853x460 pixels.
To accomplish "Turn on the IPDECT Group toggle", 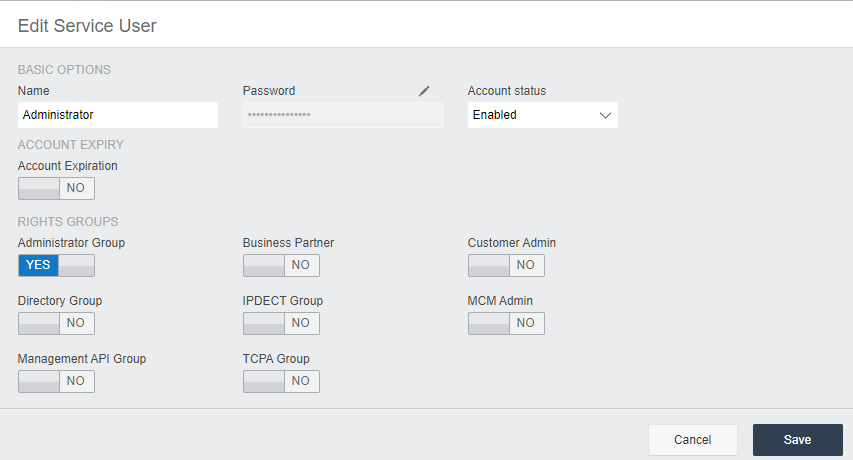I will pos(281,324).
